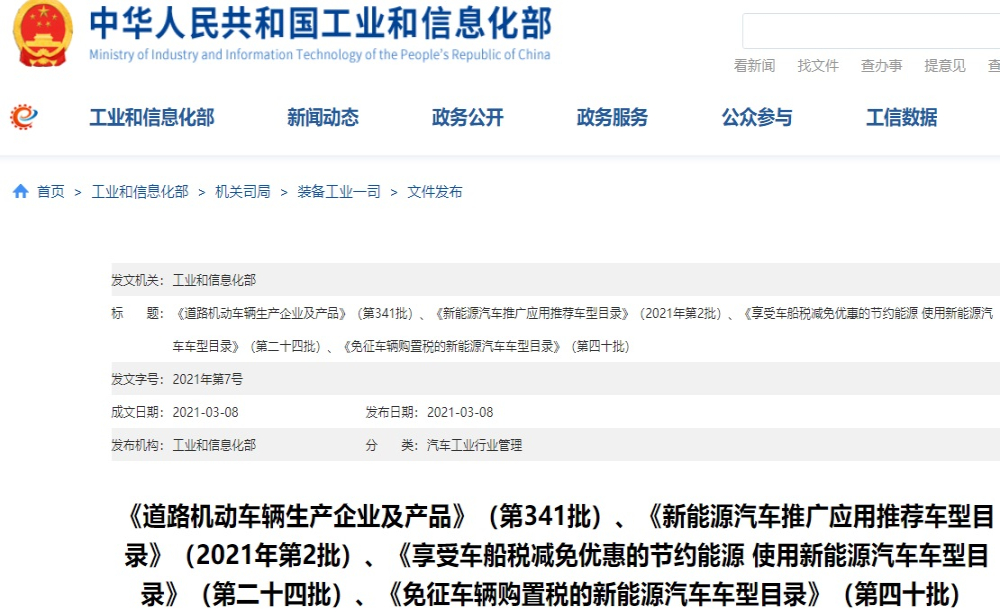Image resolution: width=1000 pixels, height=616 pixels.
Task: Select the 提意见 search tab
Action: [x=945, y=66]
